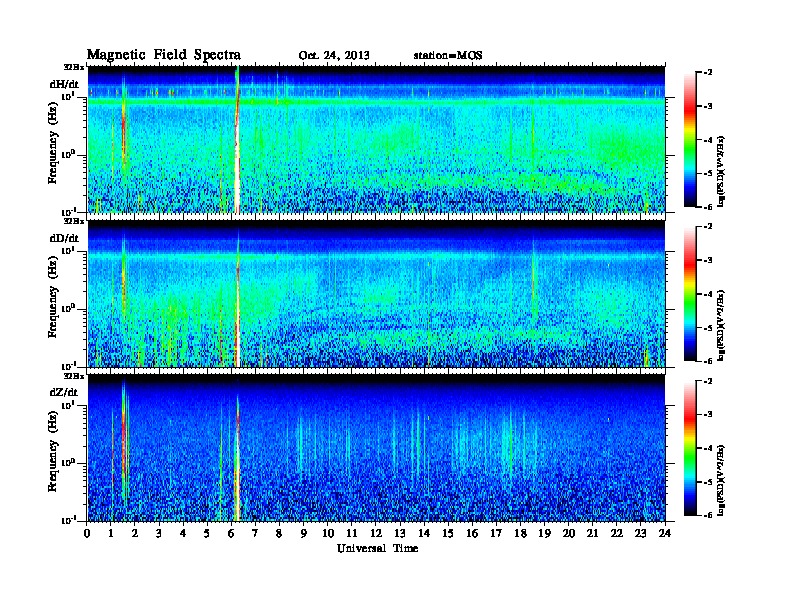This screenshot has width=792, height=612.
Task: Click the hour 15 tick label on the time axis
Action: coord(449,534)
